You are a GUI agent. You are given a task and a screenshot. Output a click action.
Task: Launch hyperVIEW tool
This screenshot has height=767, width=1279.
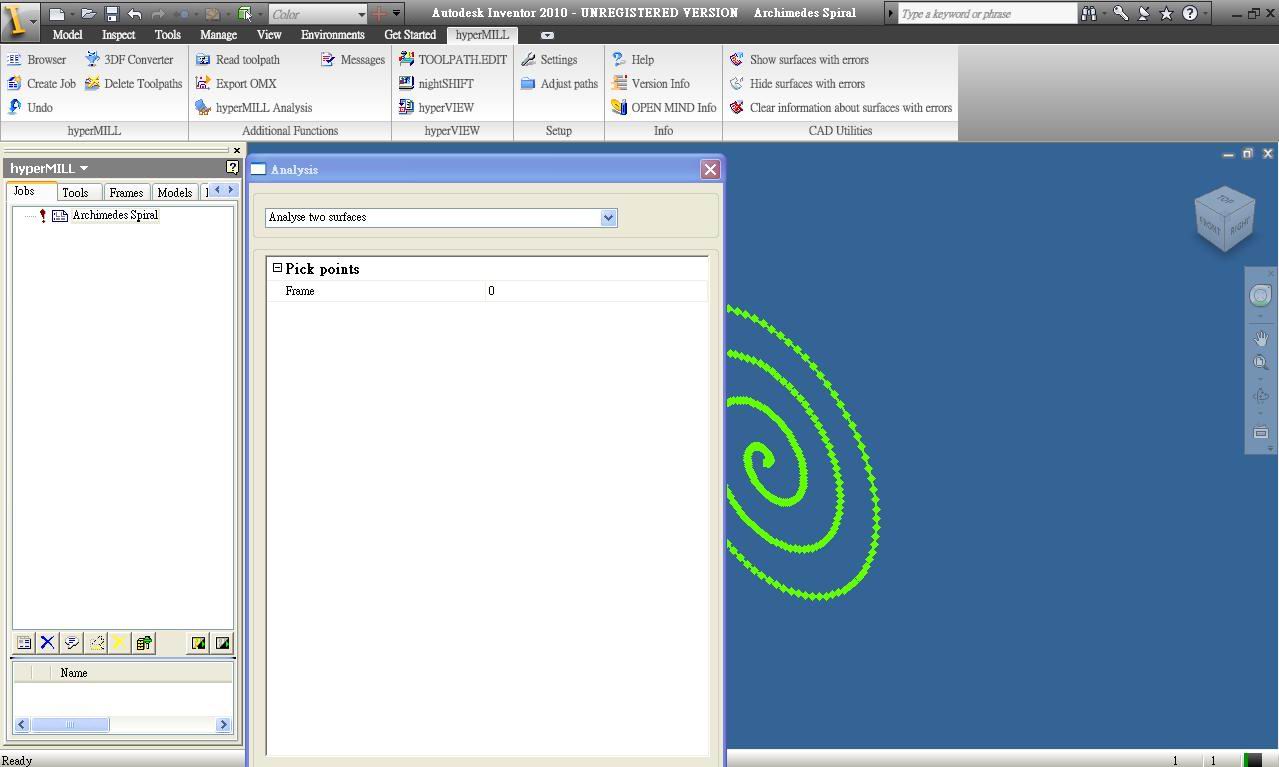[436, 108]
